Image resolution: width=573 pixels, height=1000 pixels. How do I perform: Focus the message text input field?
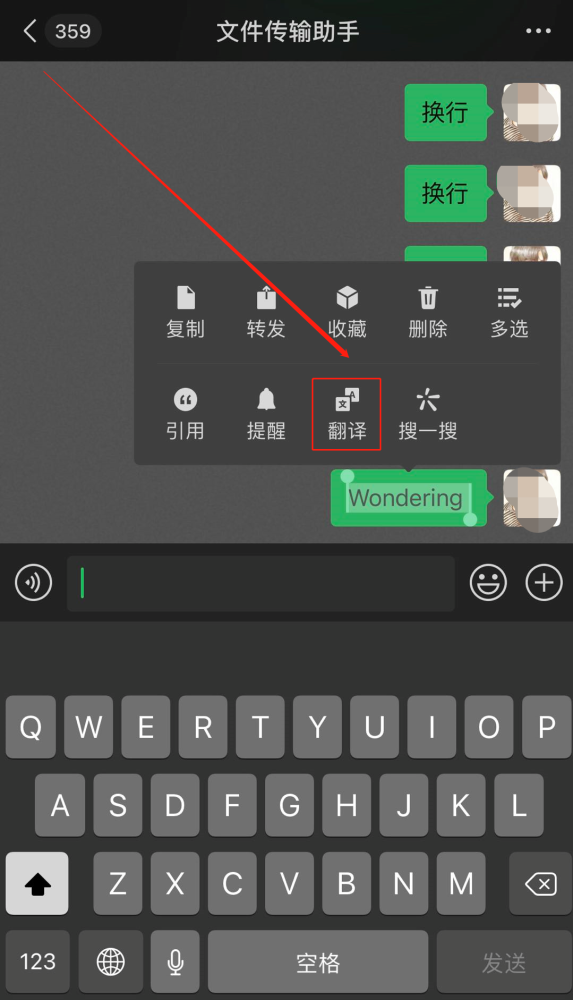(x=261, y=583)
